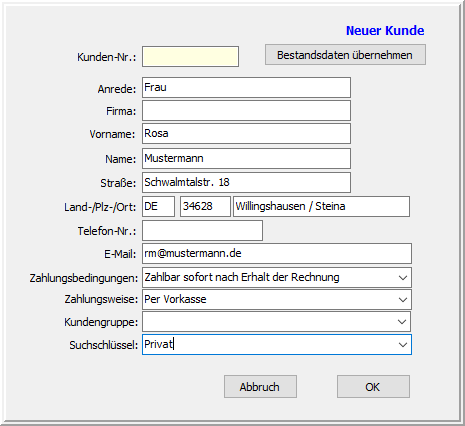Screen dimensions: 465x426
Task: Click the postal code field 34628
Action: coord(205,207)
